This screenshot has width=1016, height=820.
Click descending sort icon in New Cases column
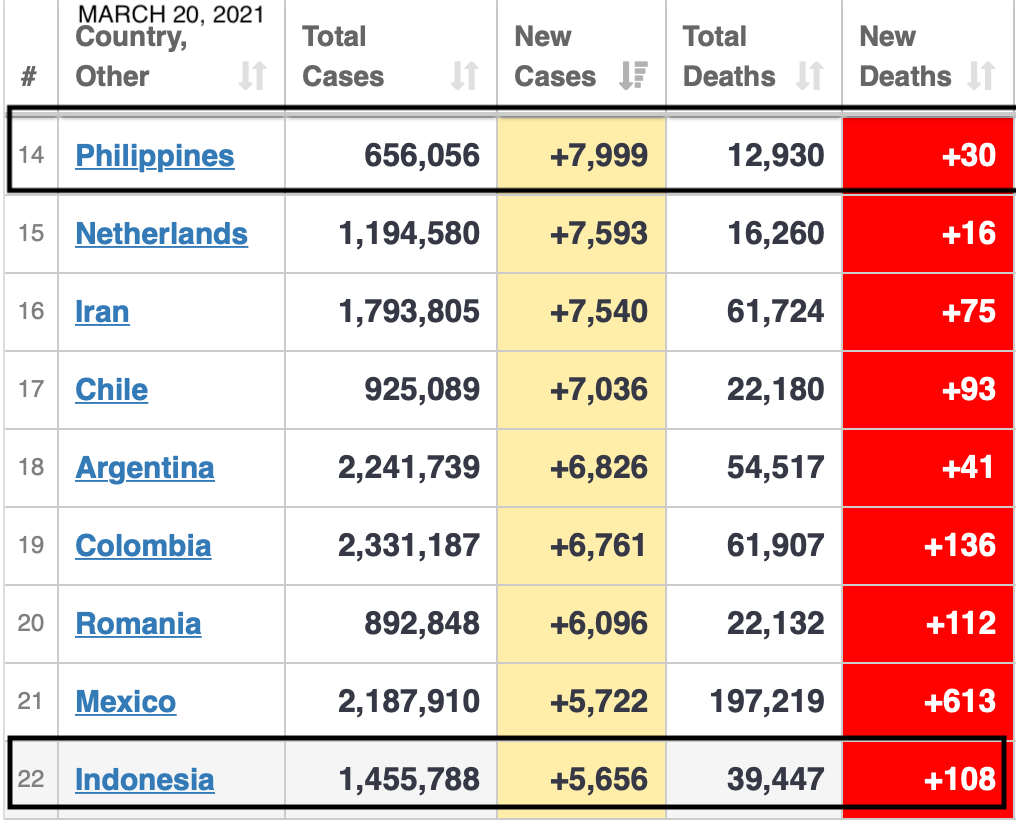coord(633,76)
